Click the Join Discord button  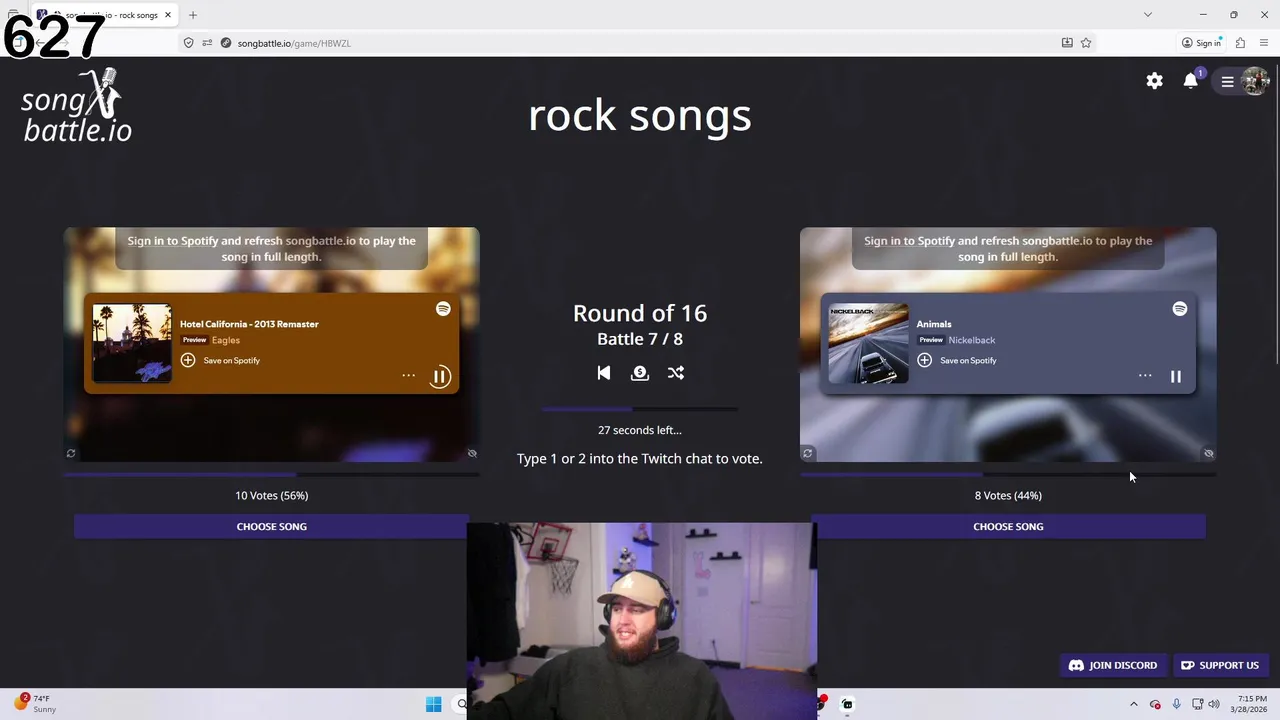point(1113,665)
